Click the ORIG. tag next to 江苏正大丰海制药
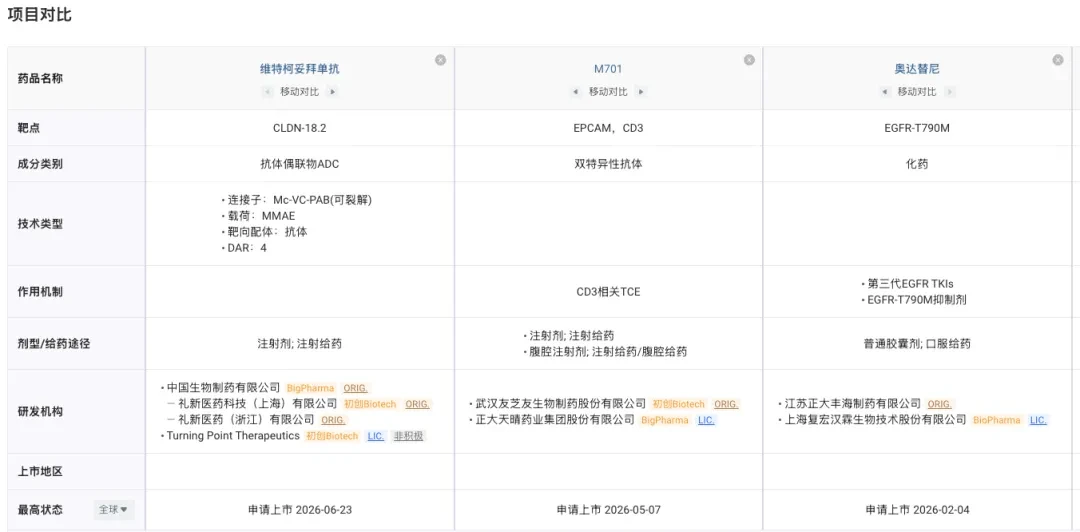Image resolution: width=1080 pixels, height=532 pixels. tap(939, 405)
